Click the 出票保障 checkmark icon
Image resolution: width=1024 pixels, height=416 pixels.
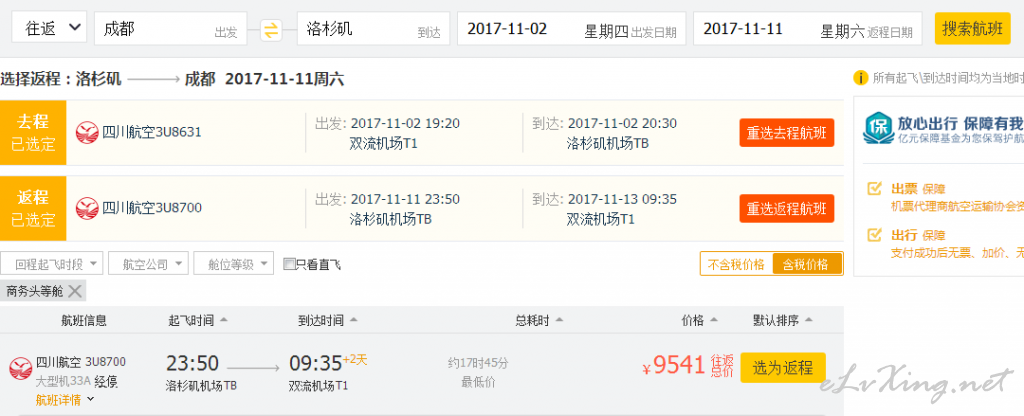(x=874, y=189)
